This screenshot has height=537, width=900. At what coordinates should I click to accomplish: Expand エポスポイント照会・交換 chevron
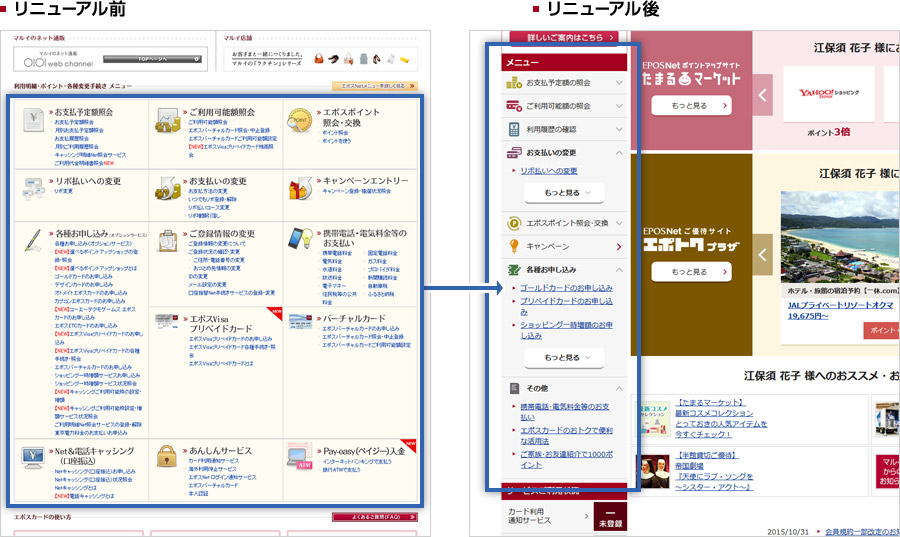619,223
